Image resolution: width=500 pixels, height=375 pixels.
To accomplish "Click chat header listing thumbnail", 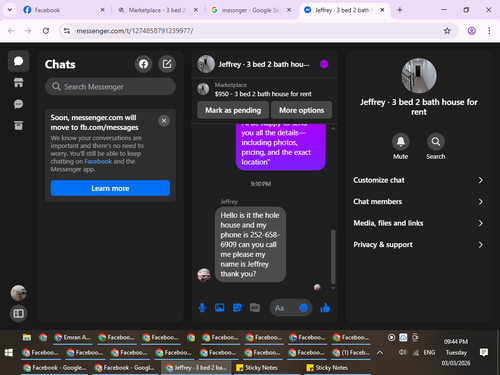I will [x=206, y=64].
